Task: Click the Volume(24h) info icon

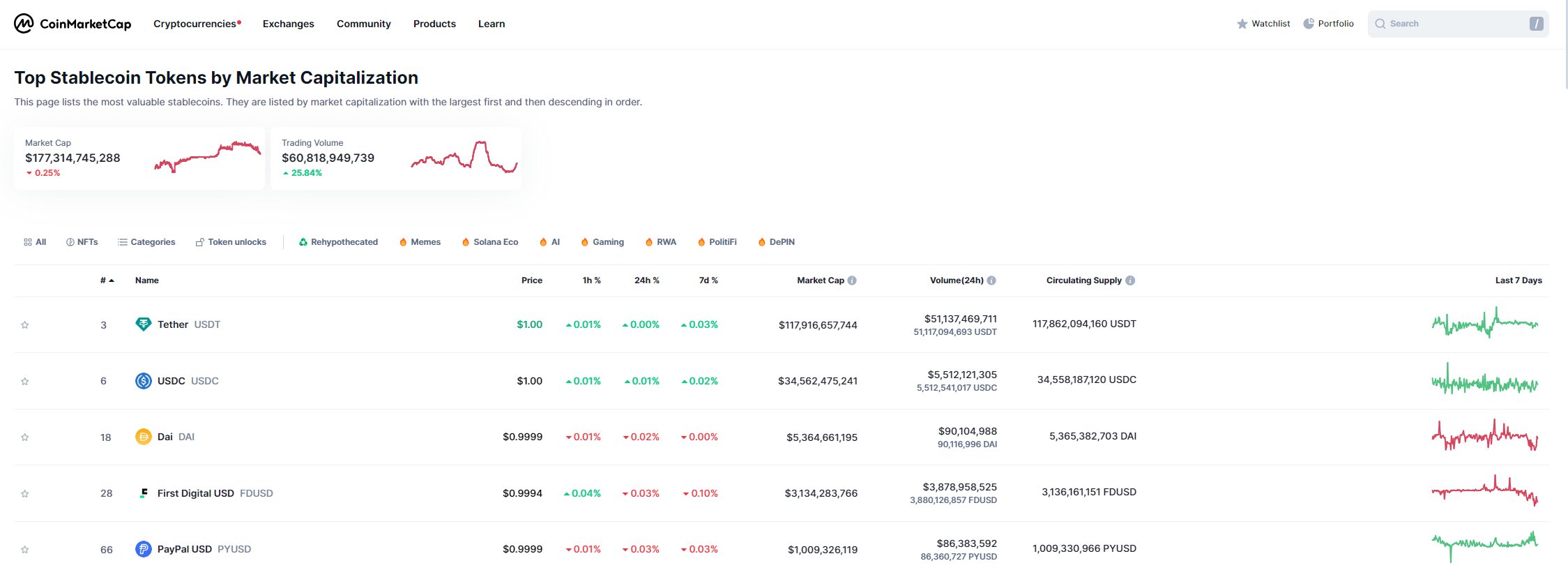Action: (991, 280)
